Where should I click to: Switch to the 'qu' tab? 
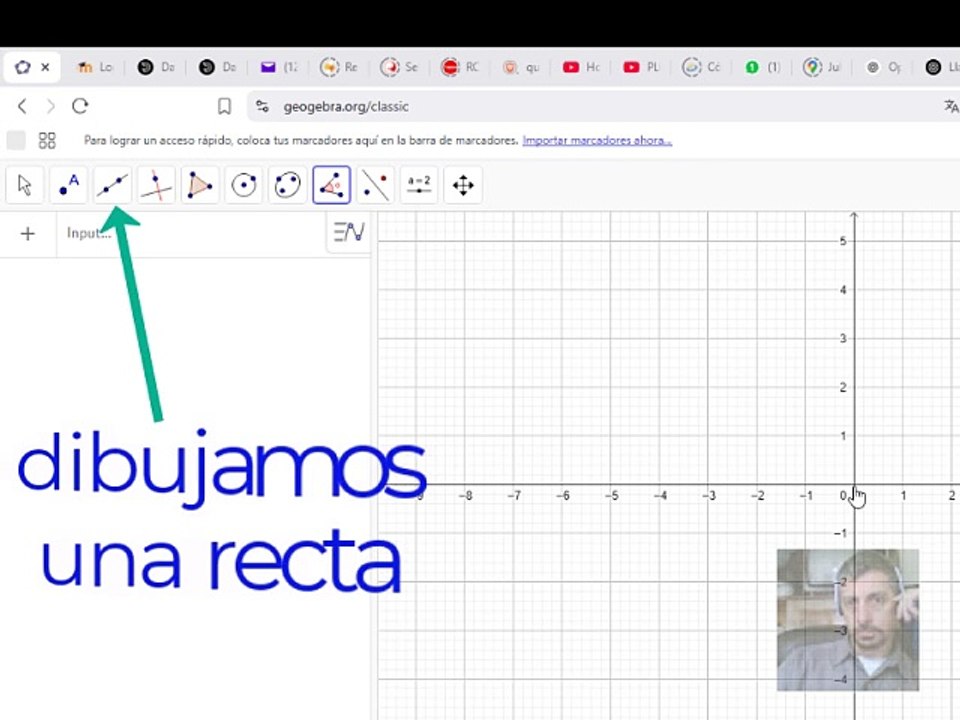[x=520, y=67]
